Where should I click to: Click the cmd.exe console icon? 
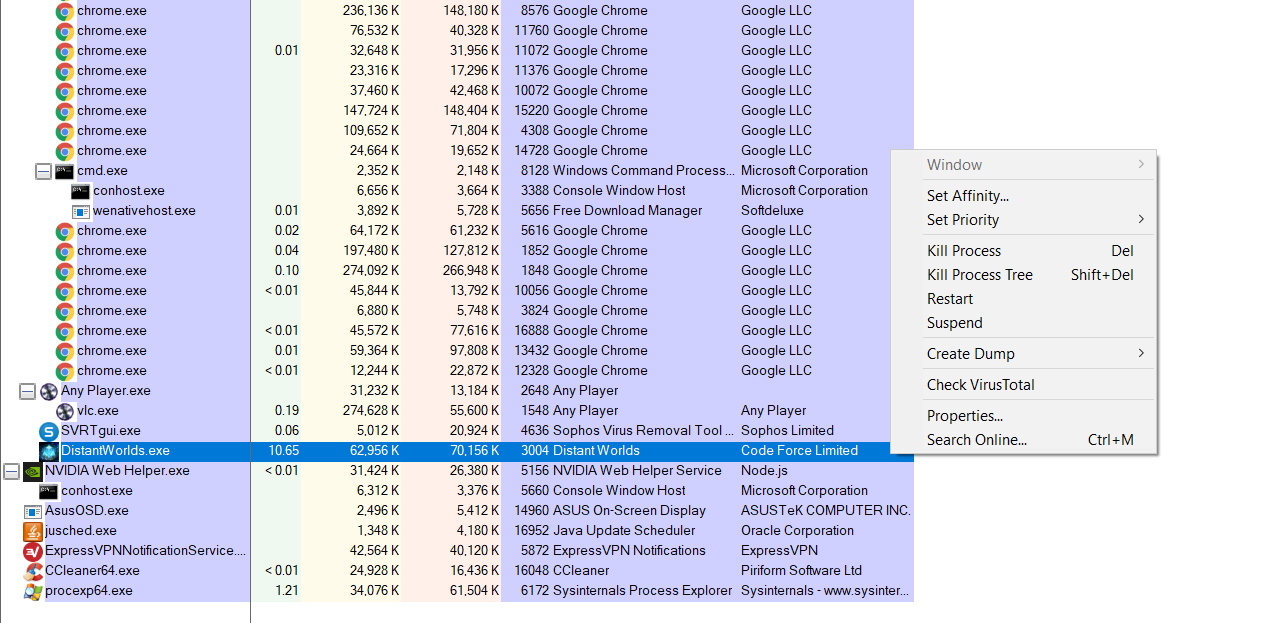[x=64, y=171]
